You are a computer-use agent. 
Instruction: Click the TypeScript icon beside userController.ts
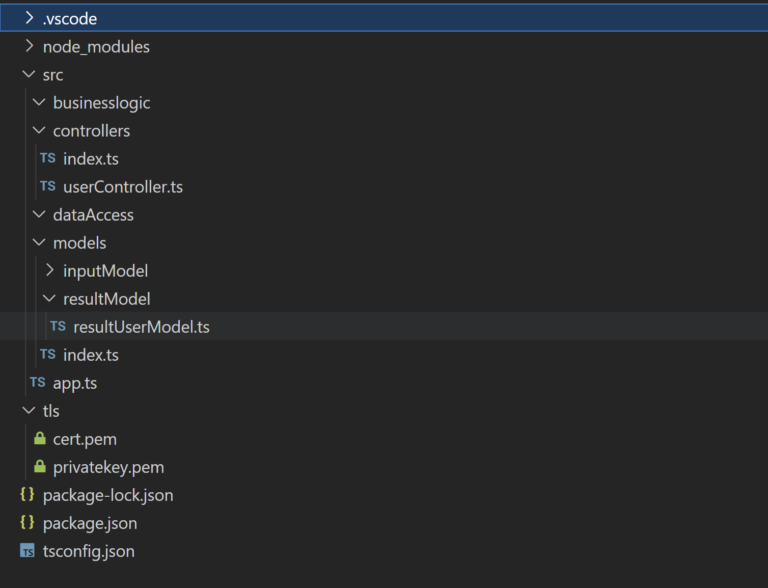click(x=48, y=186)
